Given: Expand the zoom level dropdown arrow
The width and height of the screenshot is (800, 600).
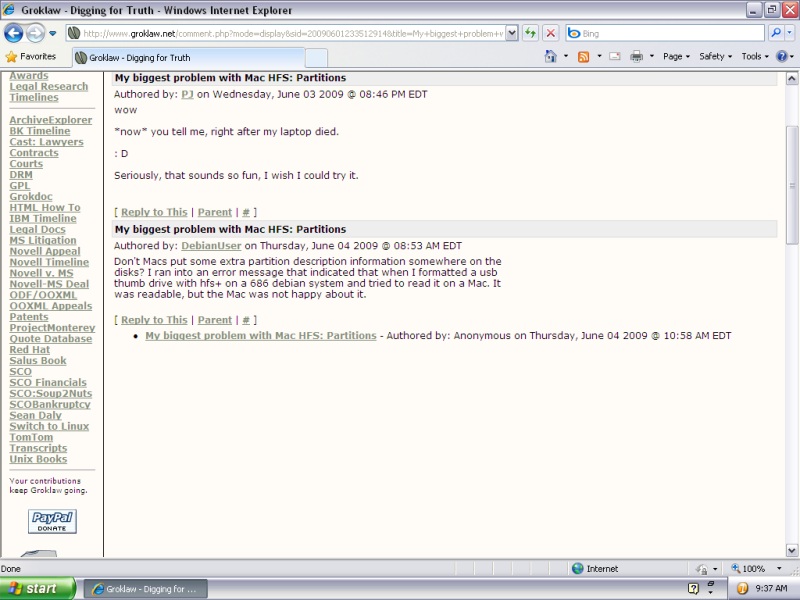Looking at the screenshot, I should pyautogui.click(x=779, y=568).
